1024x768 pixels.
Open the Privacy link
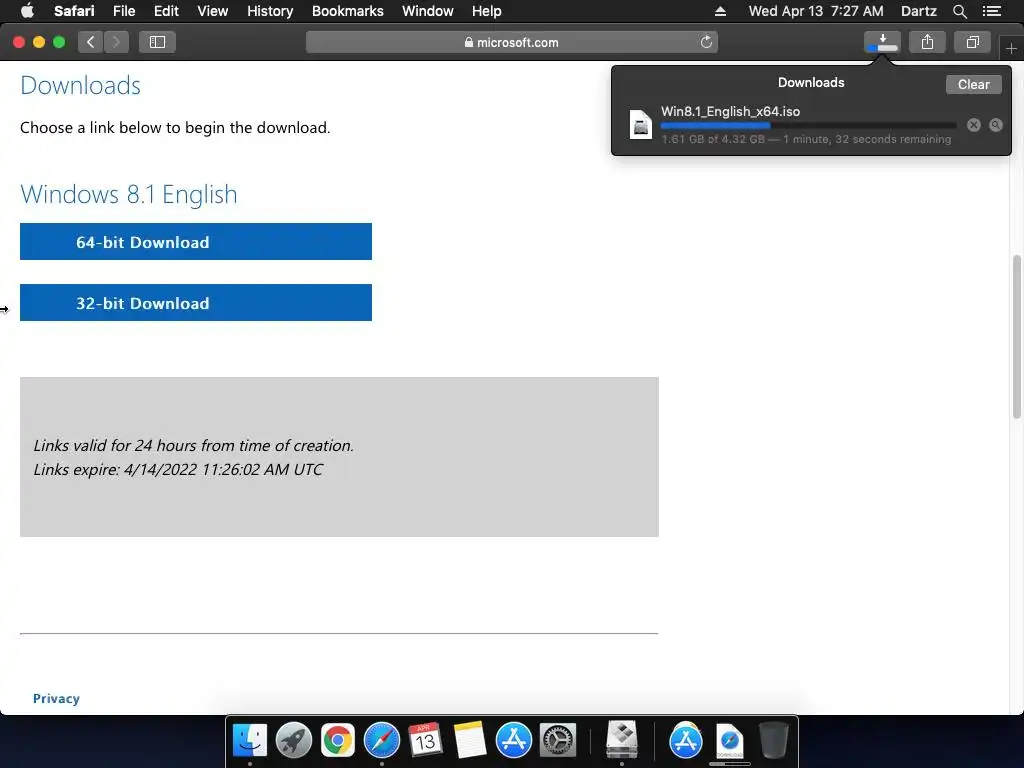(56, 698)
